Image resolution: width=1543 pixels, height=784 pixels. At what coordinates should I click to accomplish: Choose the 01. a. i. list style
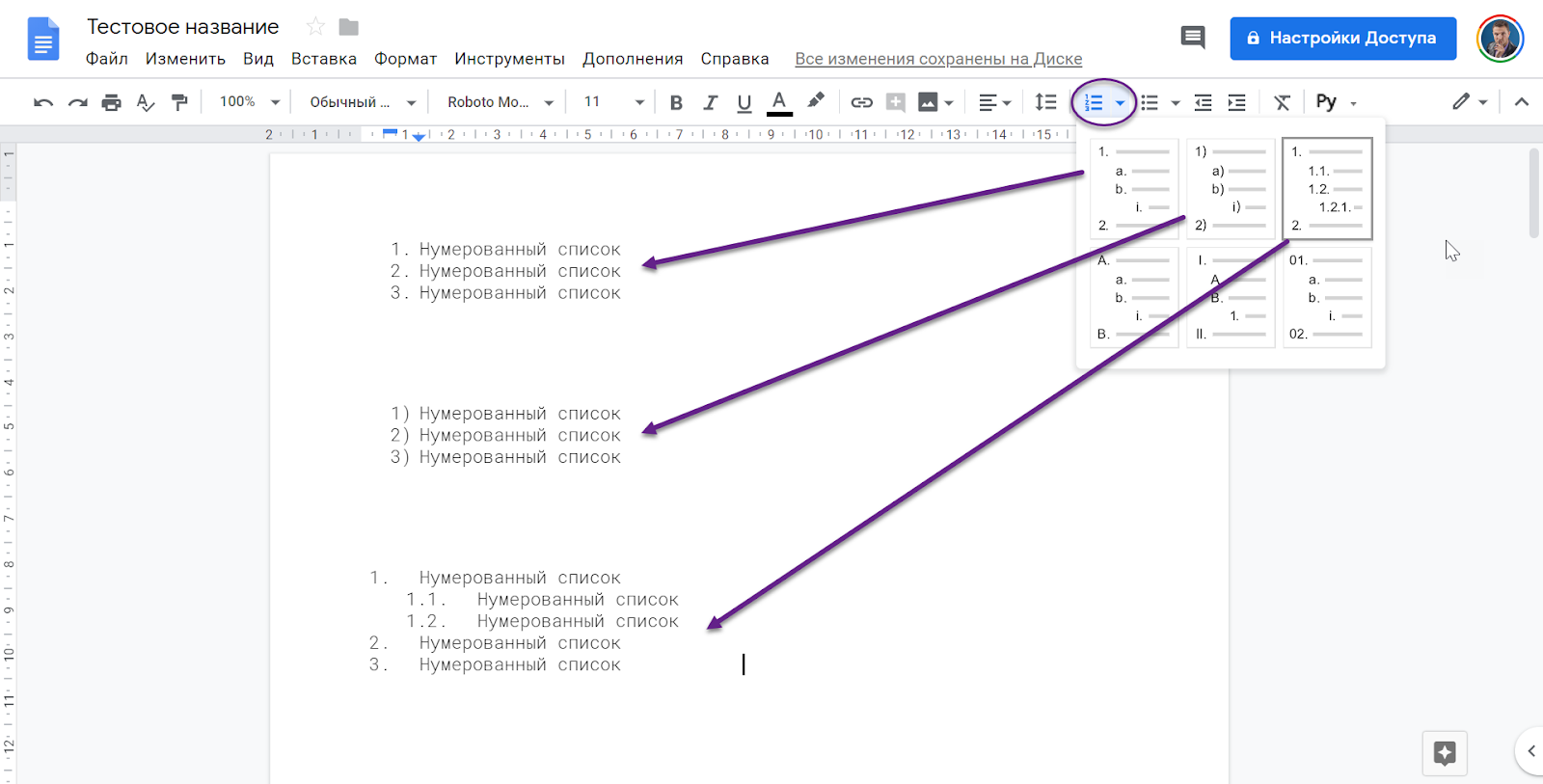(x=1327, y=297)
